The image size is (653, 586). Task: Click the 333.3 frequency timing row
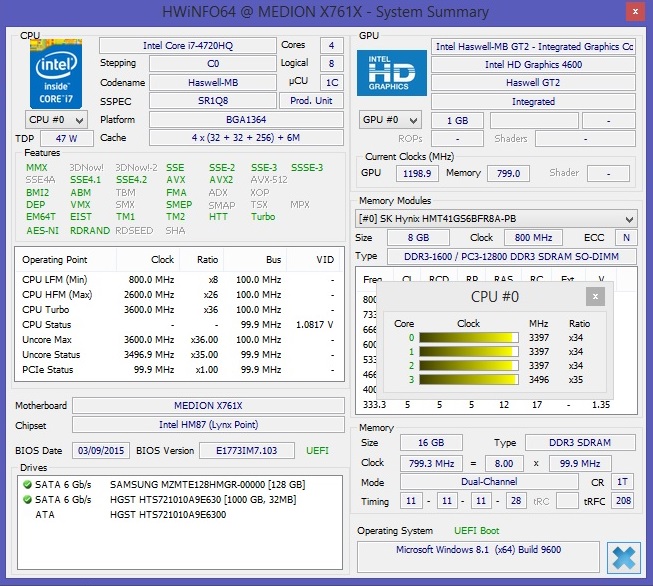pyautogui.click(x=496, y=404)
